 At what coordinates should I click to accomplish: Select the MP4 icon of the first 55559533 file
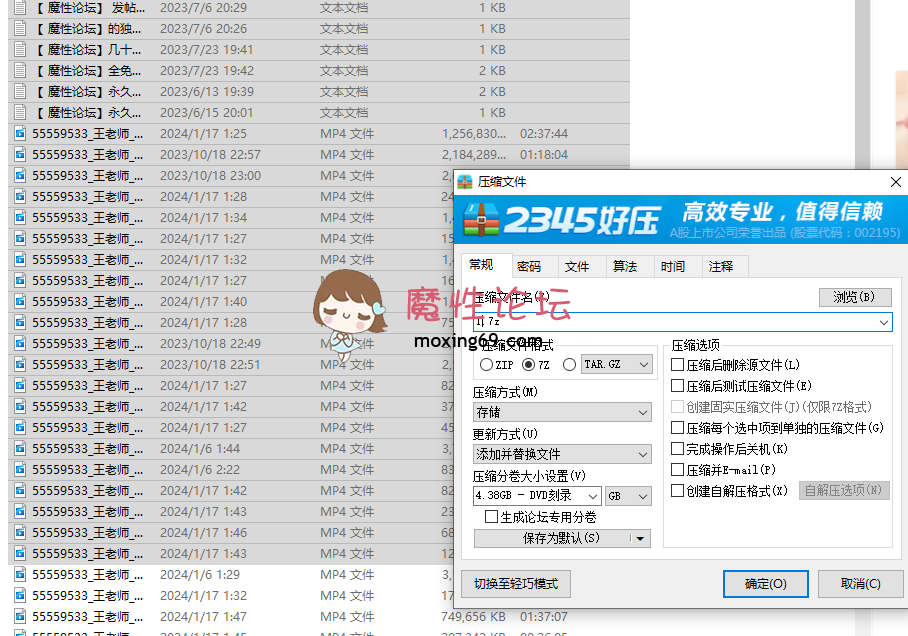coord(19,133)
